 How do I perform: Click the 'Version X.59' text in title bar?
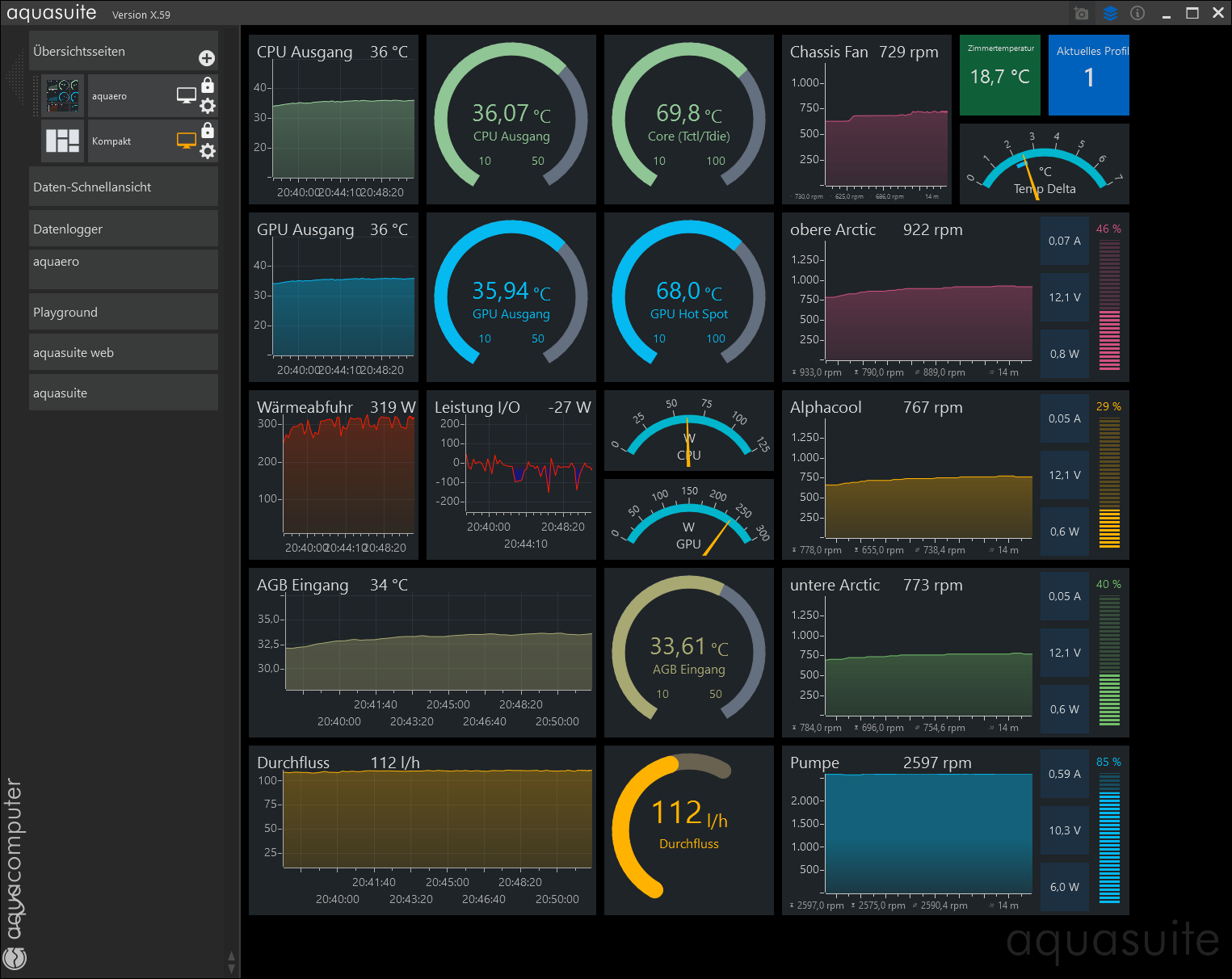[141, 15]
